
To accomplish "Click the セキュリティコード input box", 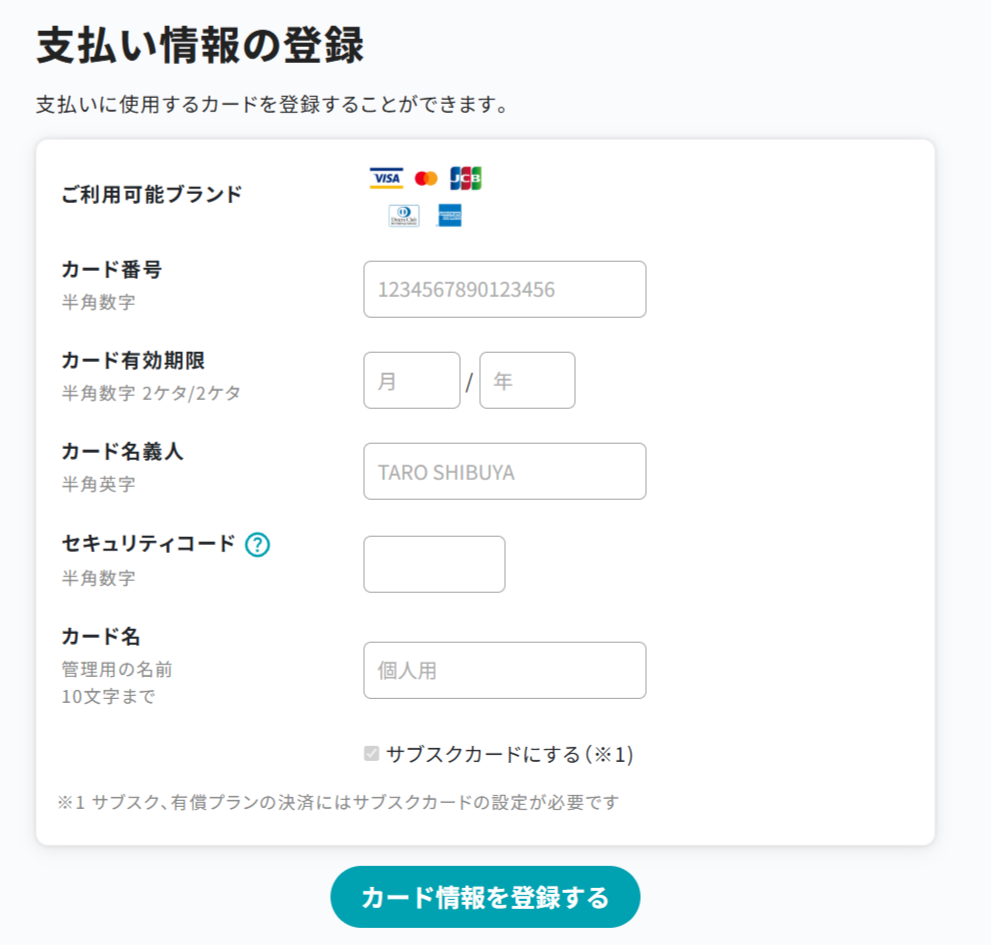I will (434, 565).
